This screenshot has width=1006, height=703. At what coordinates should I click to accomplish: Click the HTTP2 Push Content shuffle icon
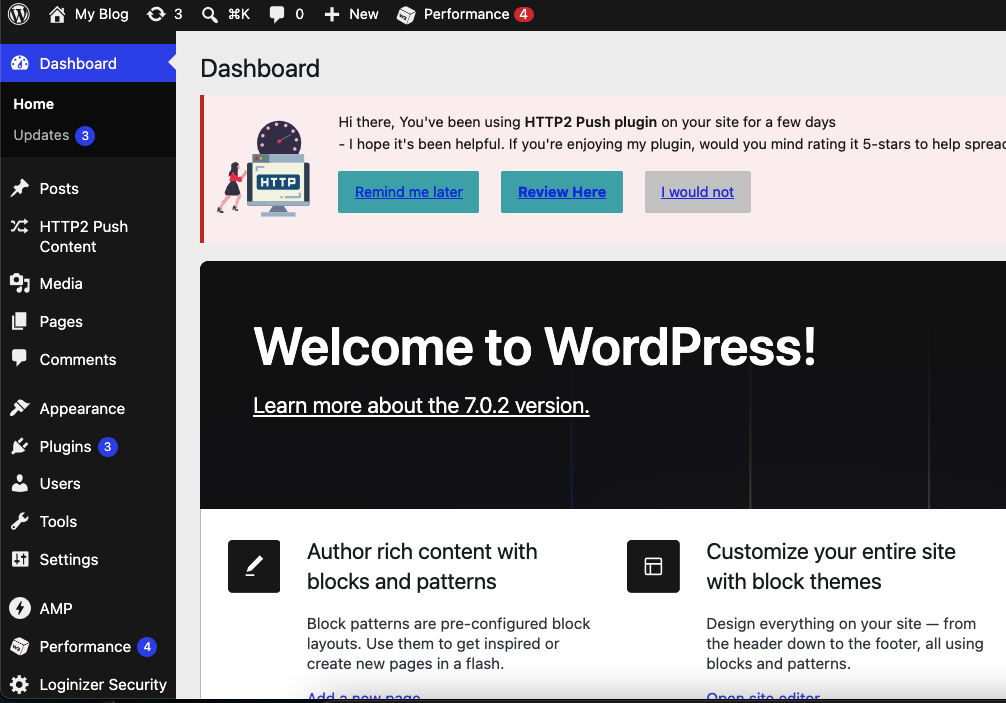click(x=20, y=226)
